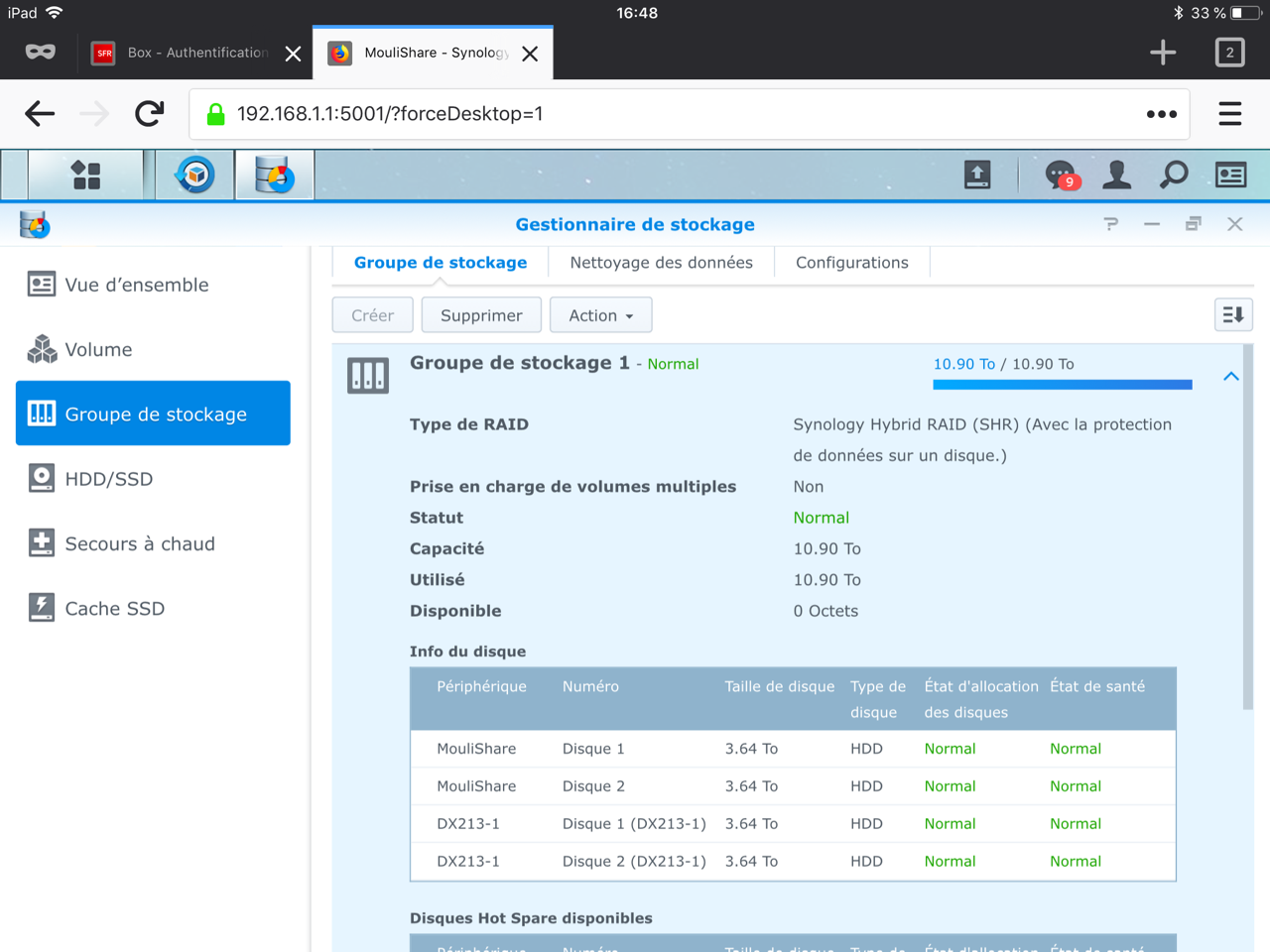The width and height of the screenshot is (1270, 952).
Task: Click the 10.90 To / 10.90 To usage text
Action: [x=1003, y=364]
